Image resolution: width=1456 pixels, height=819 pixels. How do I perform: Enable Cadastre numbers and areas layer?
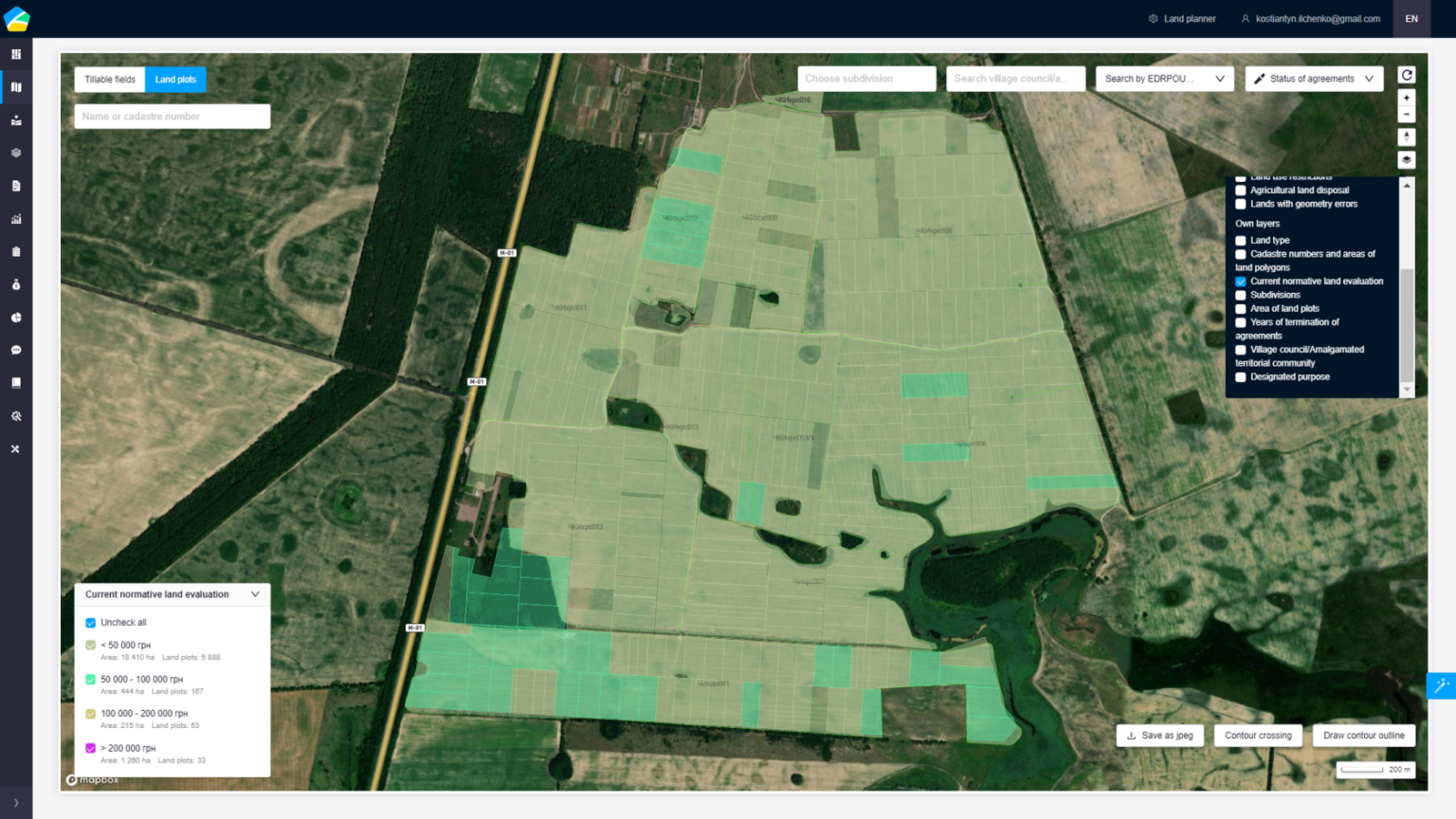click(1241, 255)
